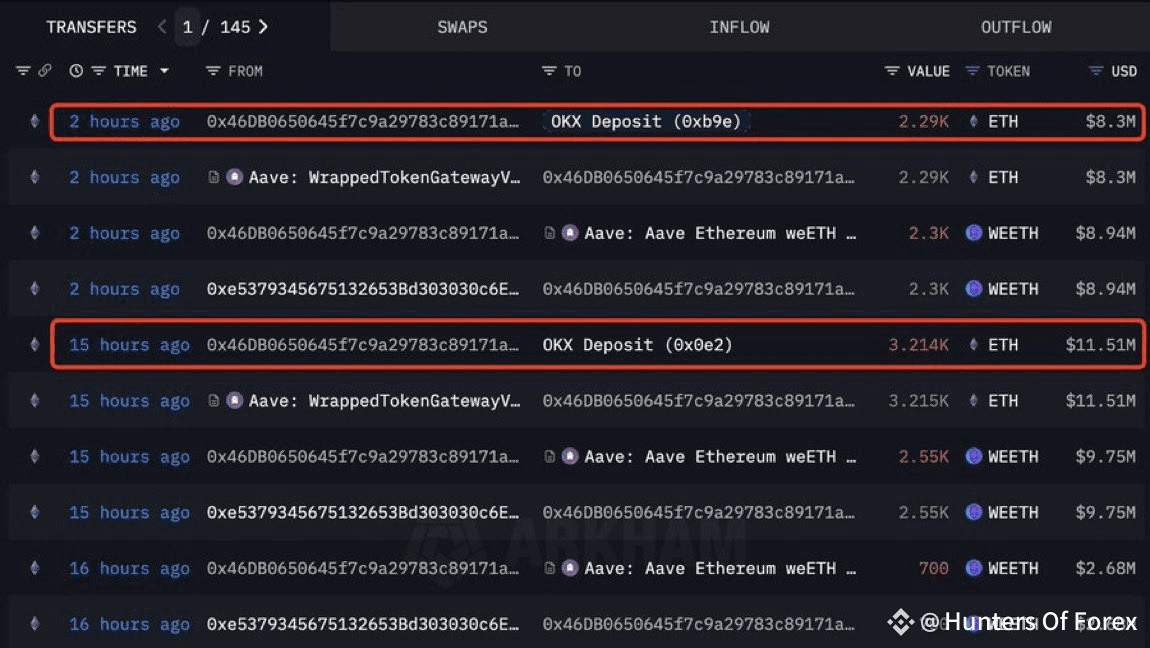The image size is (1150, 648).
Task: Filter the FROM column
Action: (213, 71)
